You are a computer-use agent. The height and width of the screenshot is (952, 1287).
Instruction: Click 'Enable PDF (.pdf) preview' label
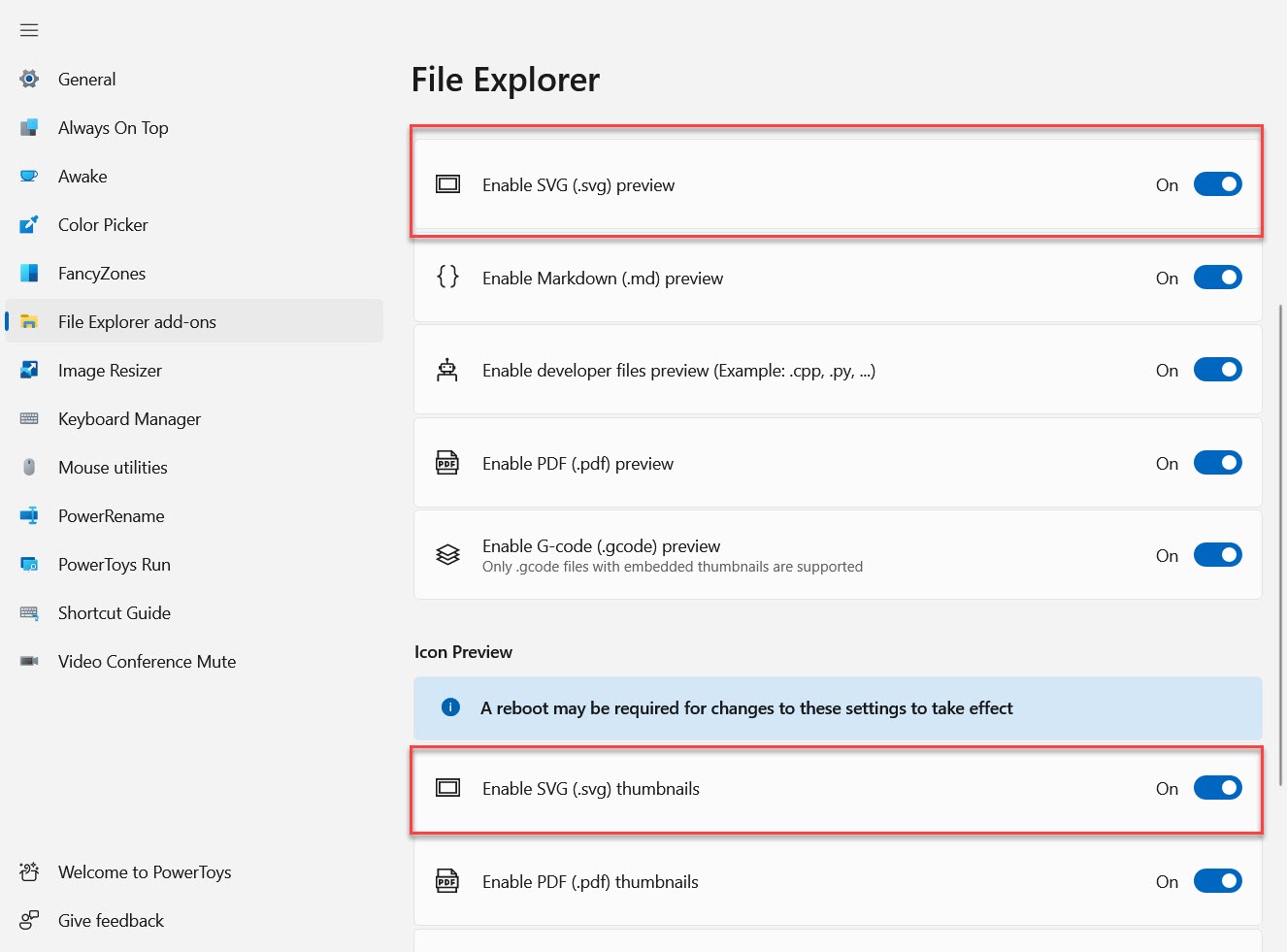577,464
